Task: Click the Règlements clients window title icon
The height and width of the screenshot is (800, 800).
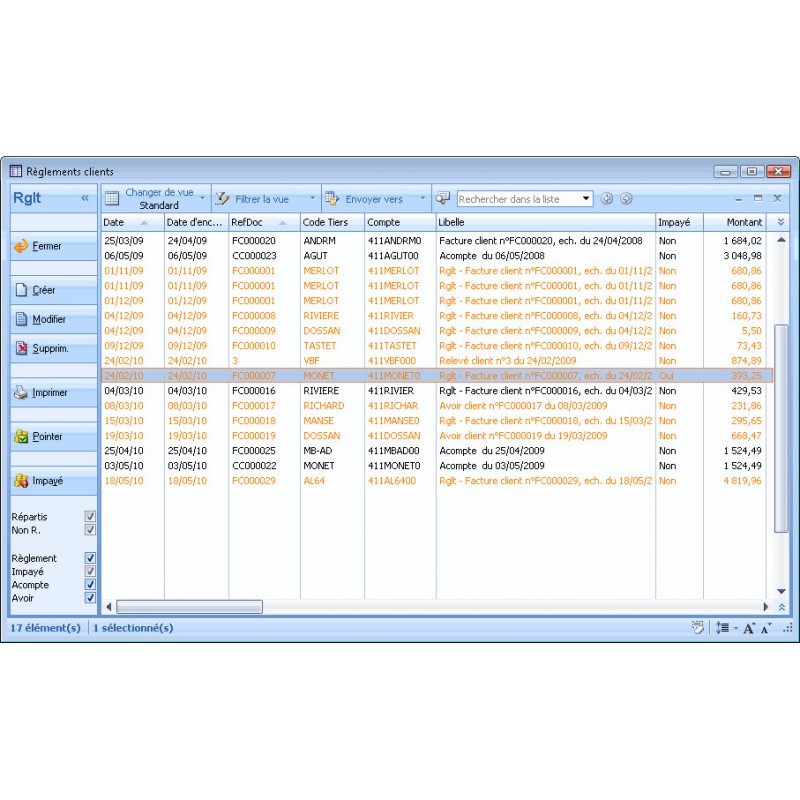Action: [x=16, y=171]
